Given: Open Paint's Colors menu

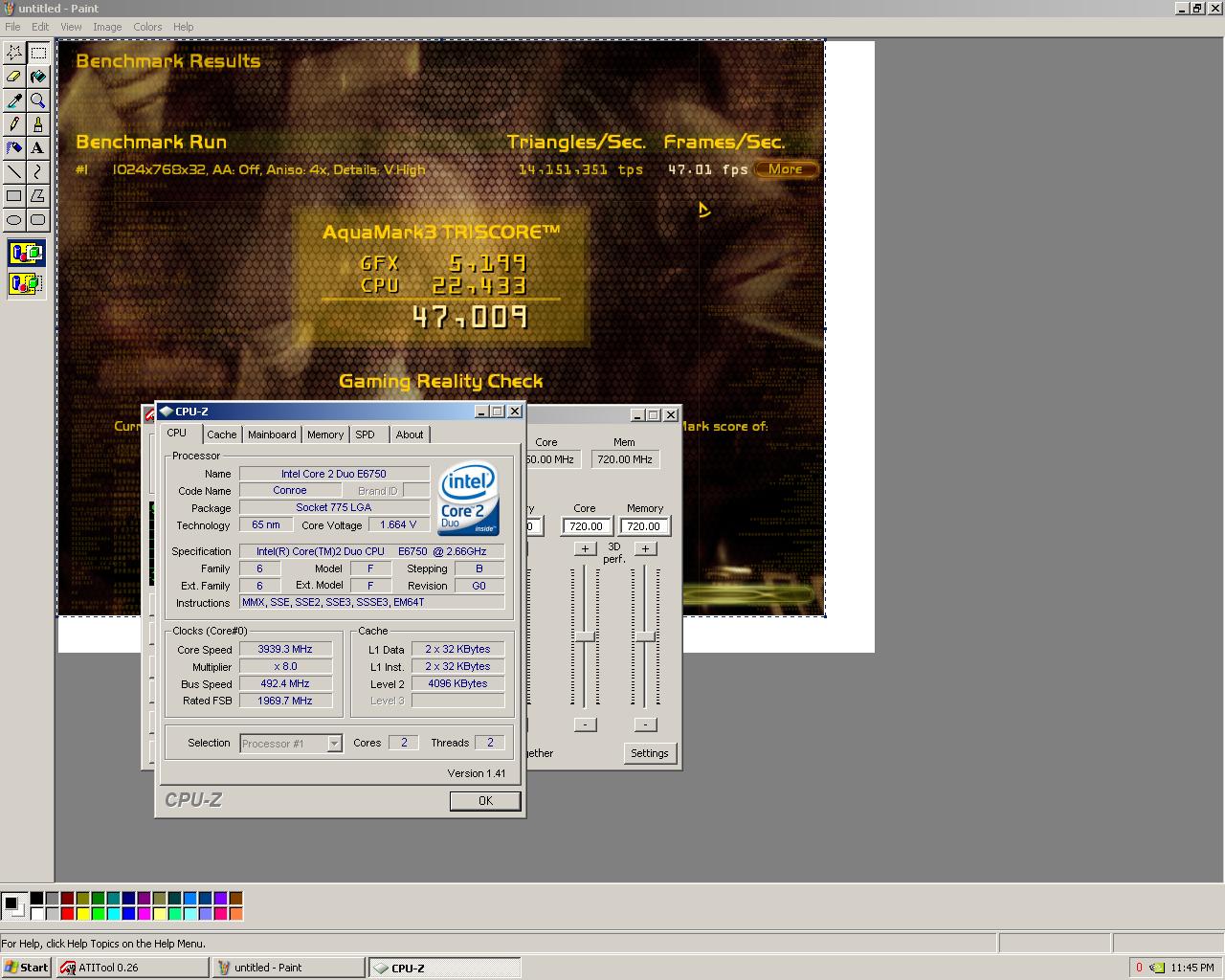Looking at the screenshot, I should [x=147, y=27].
